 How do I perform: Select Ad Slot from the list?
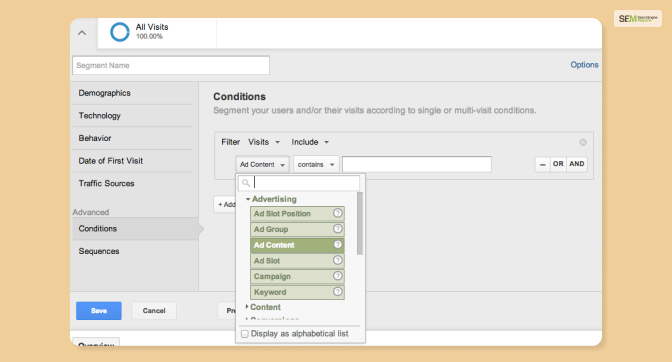click(x=297, y=260)
